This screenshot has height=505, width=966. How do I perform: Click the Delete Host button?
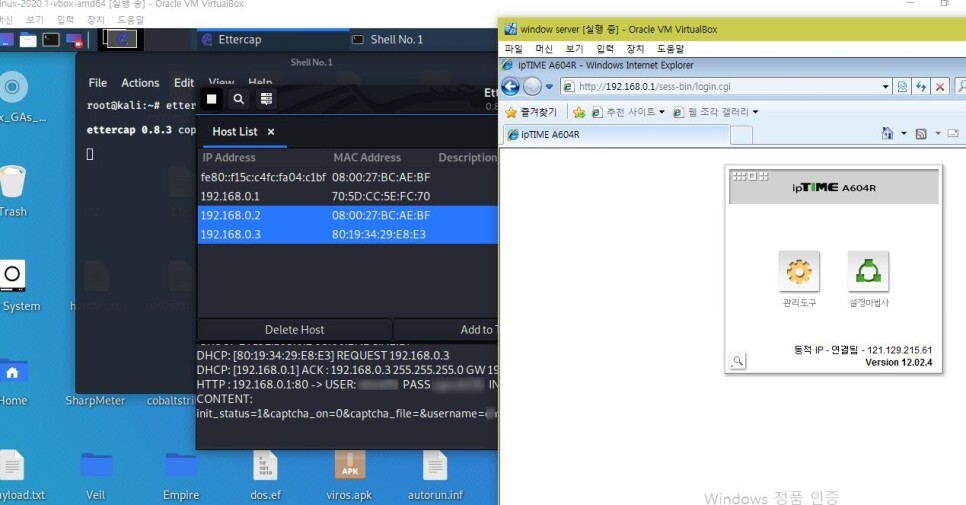click(x=294, y=329)
